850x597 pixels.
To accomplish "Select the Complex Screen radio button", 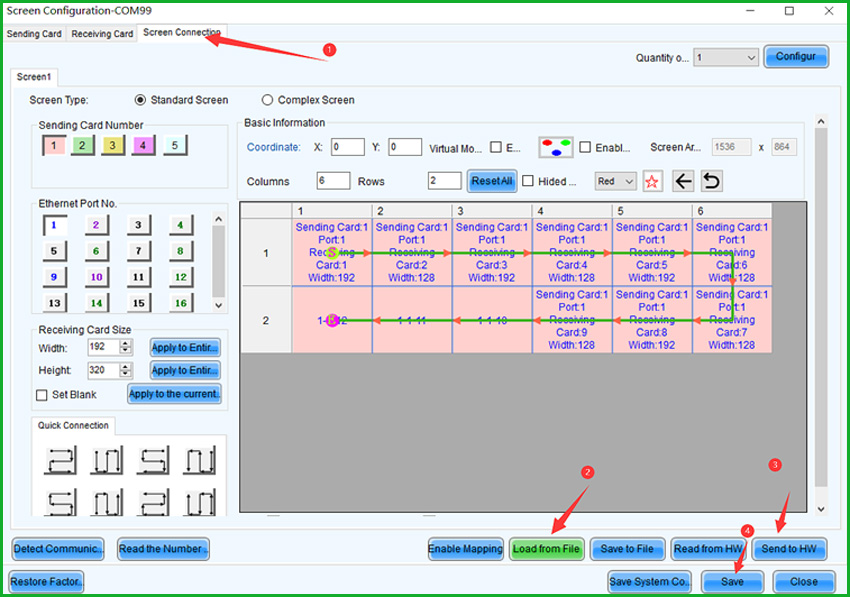I will (267, 99).
